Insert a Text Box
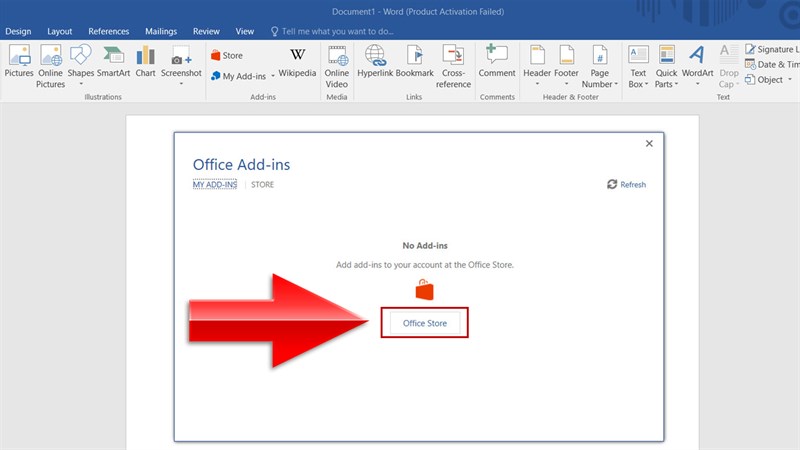This screenshot has height=450, width=800. pos(638,66)
